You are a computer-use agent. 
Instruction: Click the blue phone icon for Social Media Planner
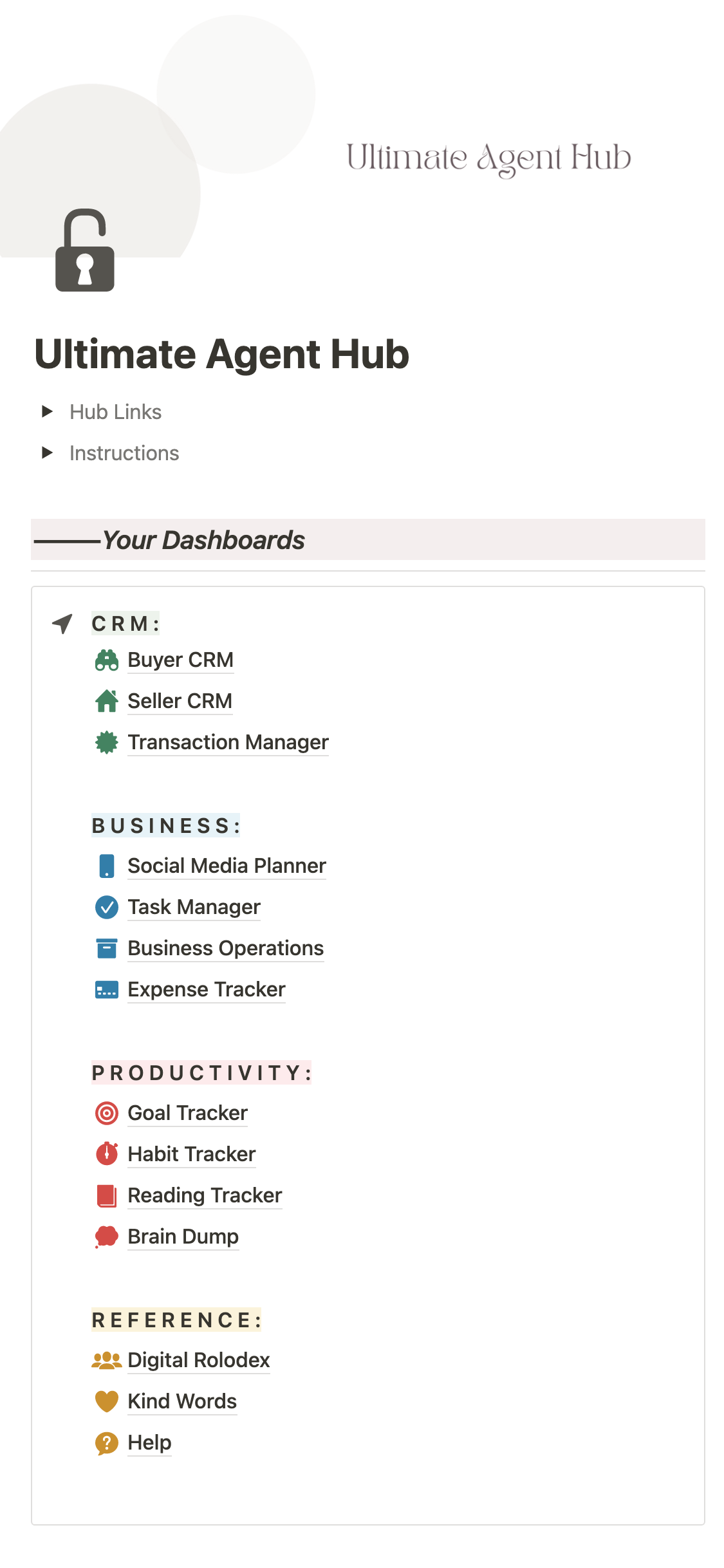point(107,866)
